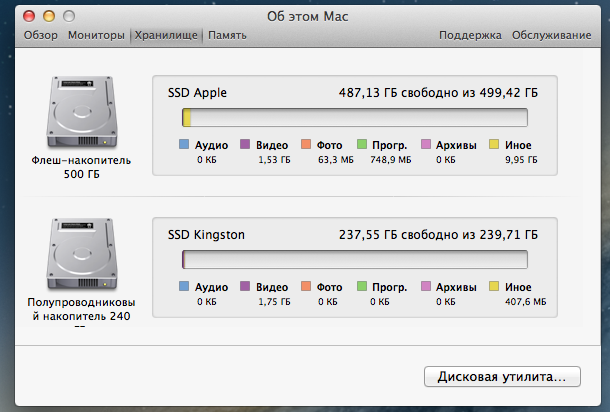Viewport: 610px width, 412px height.
Task: Click the Флеш-накопитель 500 ГБ label
Action: 81,167
